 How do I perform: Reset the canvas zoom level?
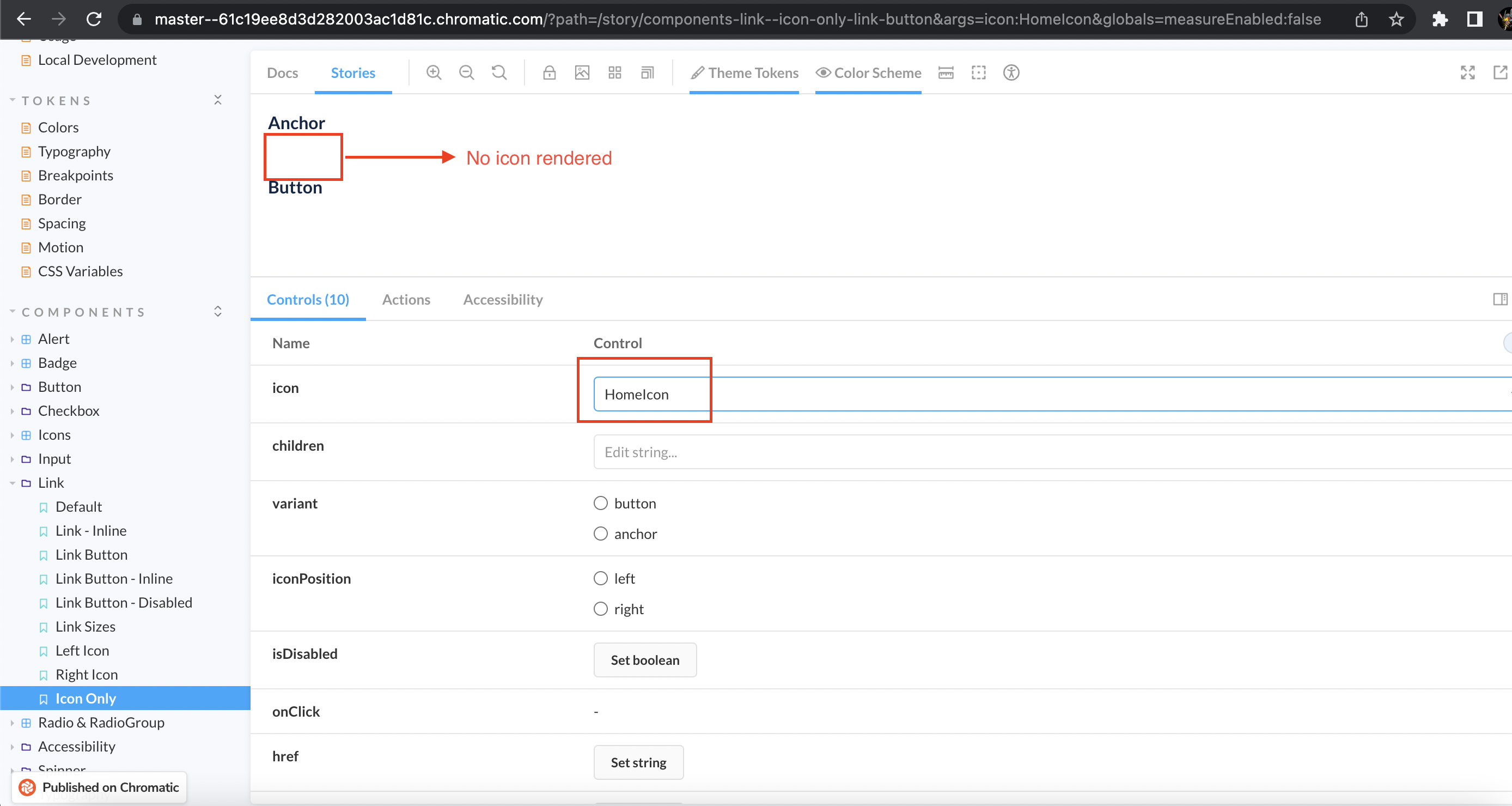click(x=498, y=72)
